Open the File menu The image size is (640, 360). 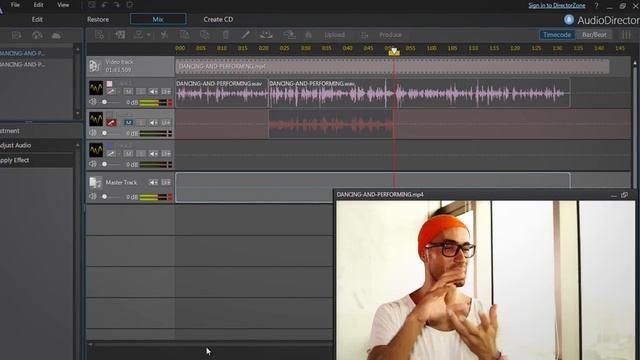[15, 5]
